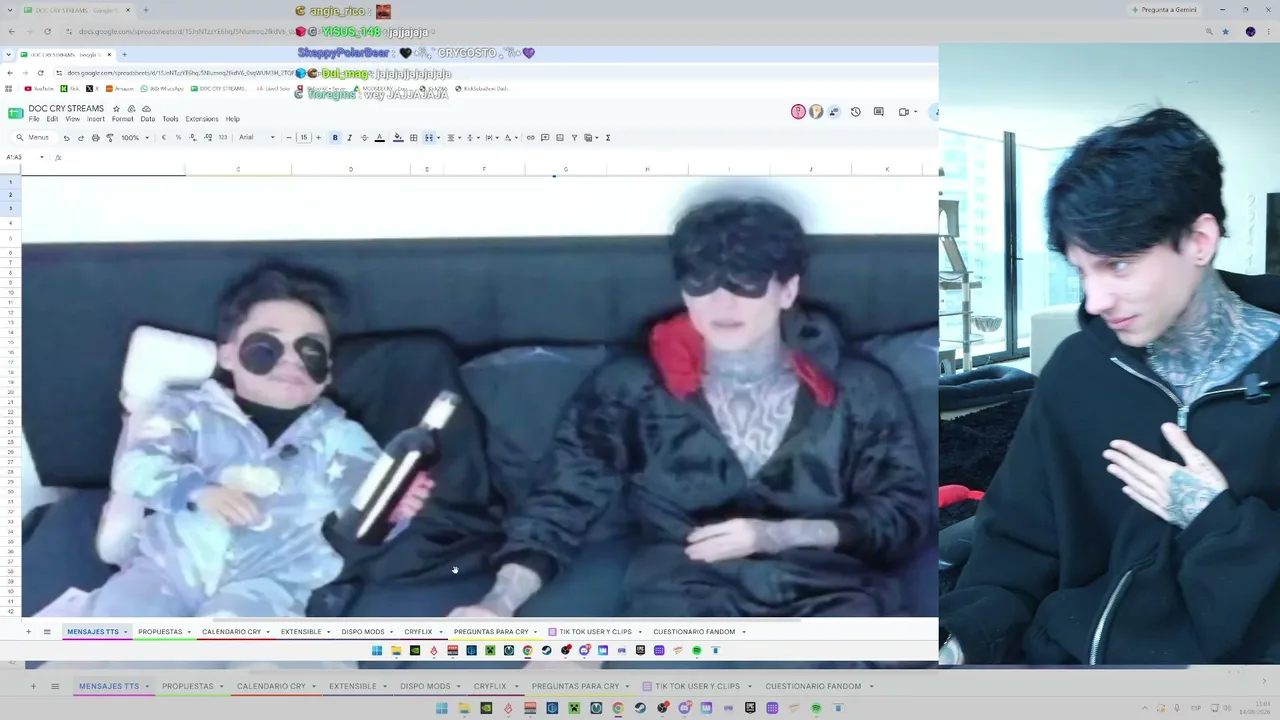Select the Paint format roller tool
The height and width of the screenshot is (720, 1280).
(110, 138)
